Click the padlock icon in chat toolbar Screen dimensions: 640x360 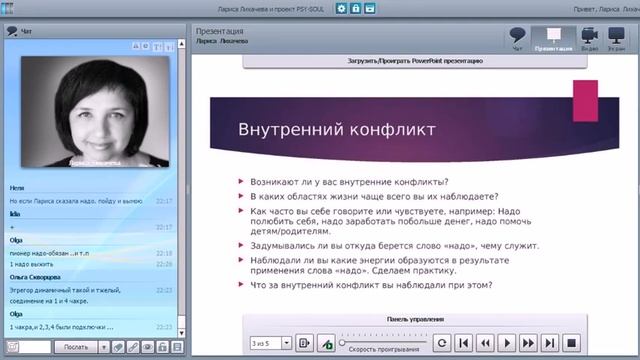coord(162,347)
